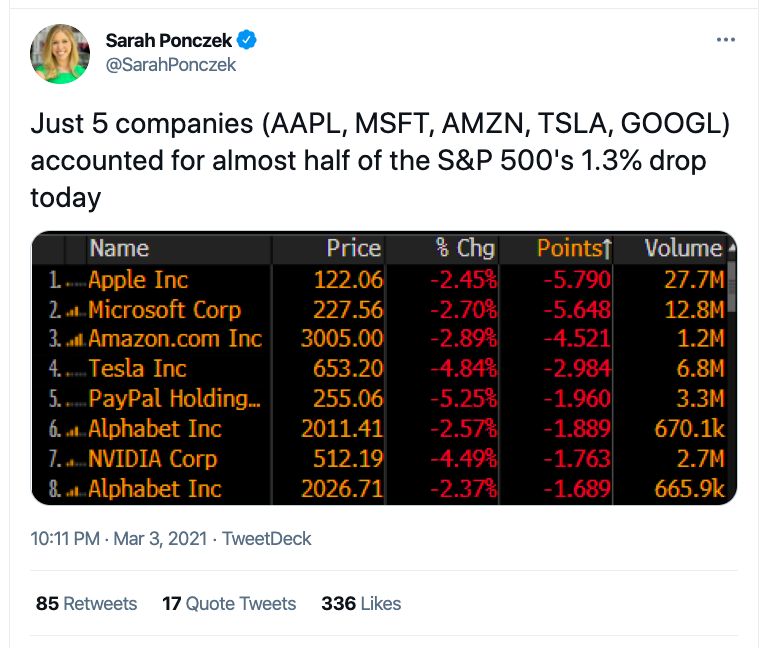Click the Tesla Inc row name
The image size is (771, 648).
click(x=137, y=369)
